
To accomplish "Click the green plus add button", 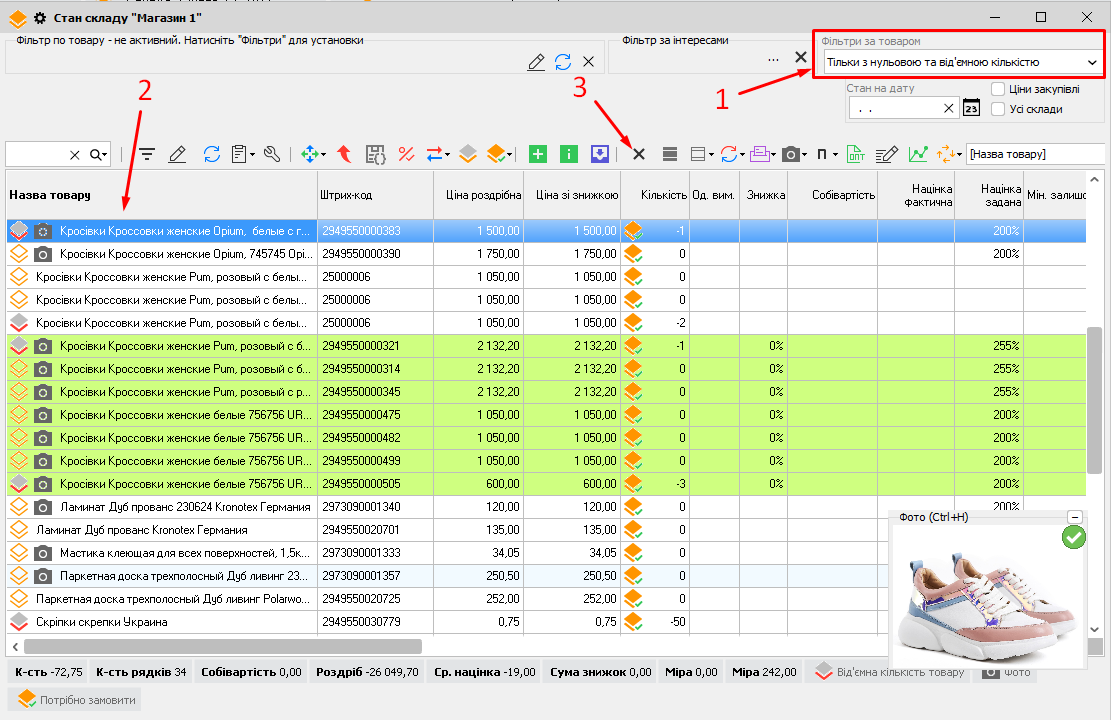I will (x=538, y=154).
